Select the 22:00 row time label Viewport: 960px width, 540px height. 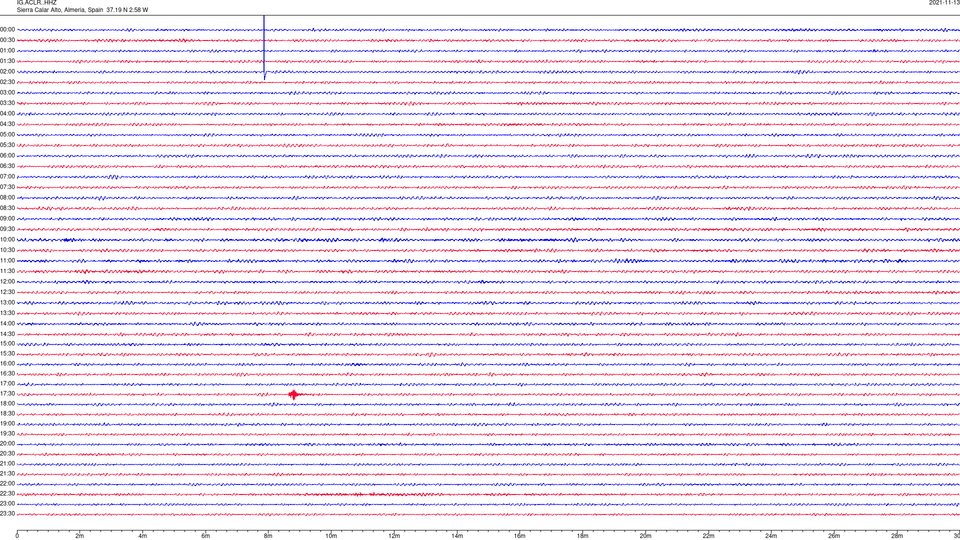[x=7, y=483]
